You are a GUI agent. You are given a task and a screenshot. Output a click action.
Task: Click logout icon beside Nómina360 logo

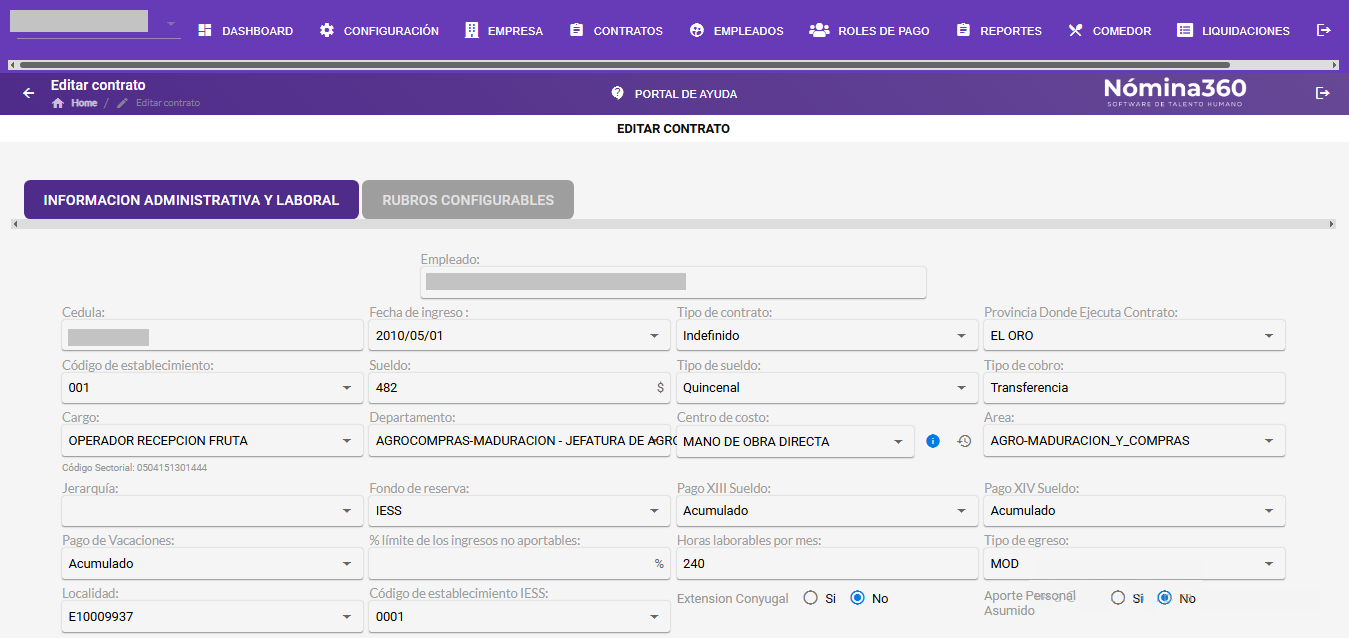1323,93
